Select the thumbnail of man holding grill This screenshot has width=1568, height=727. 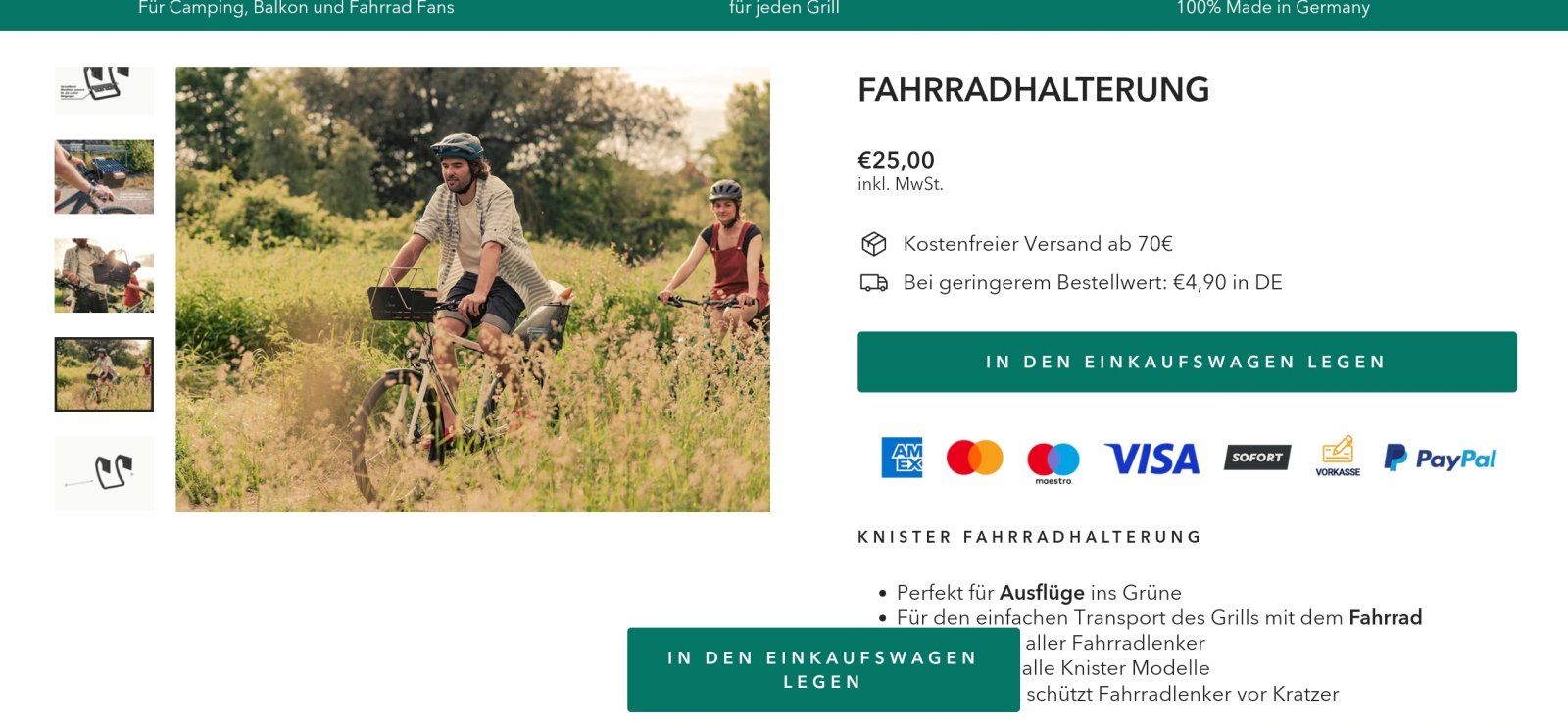[x=104, y=275]
